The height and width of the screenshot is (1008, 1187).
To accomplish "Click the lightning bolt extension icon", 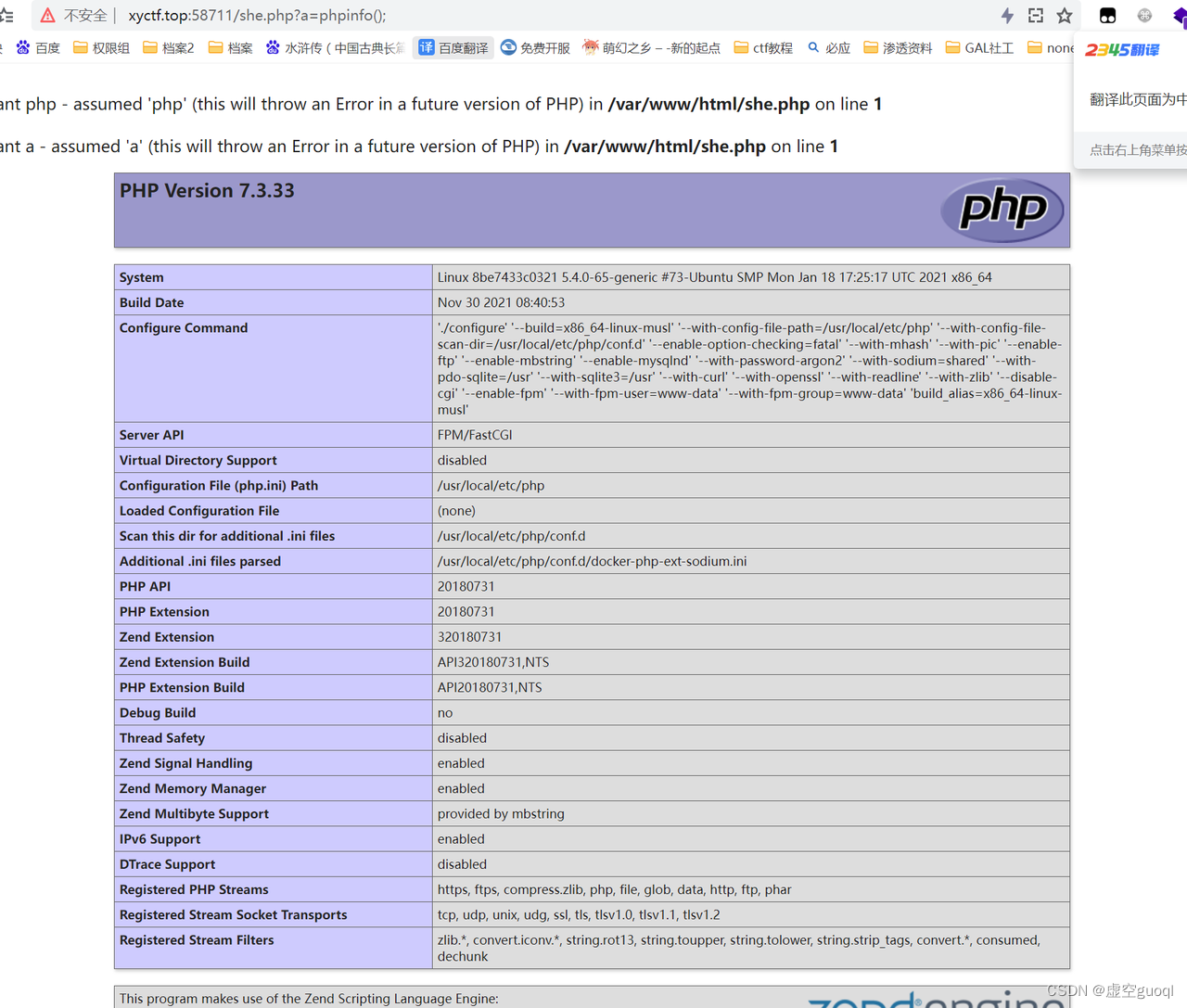I will tap(1005, 15).
